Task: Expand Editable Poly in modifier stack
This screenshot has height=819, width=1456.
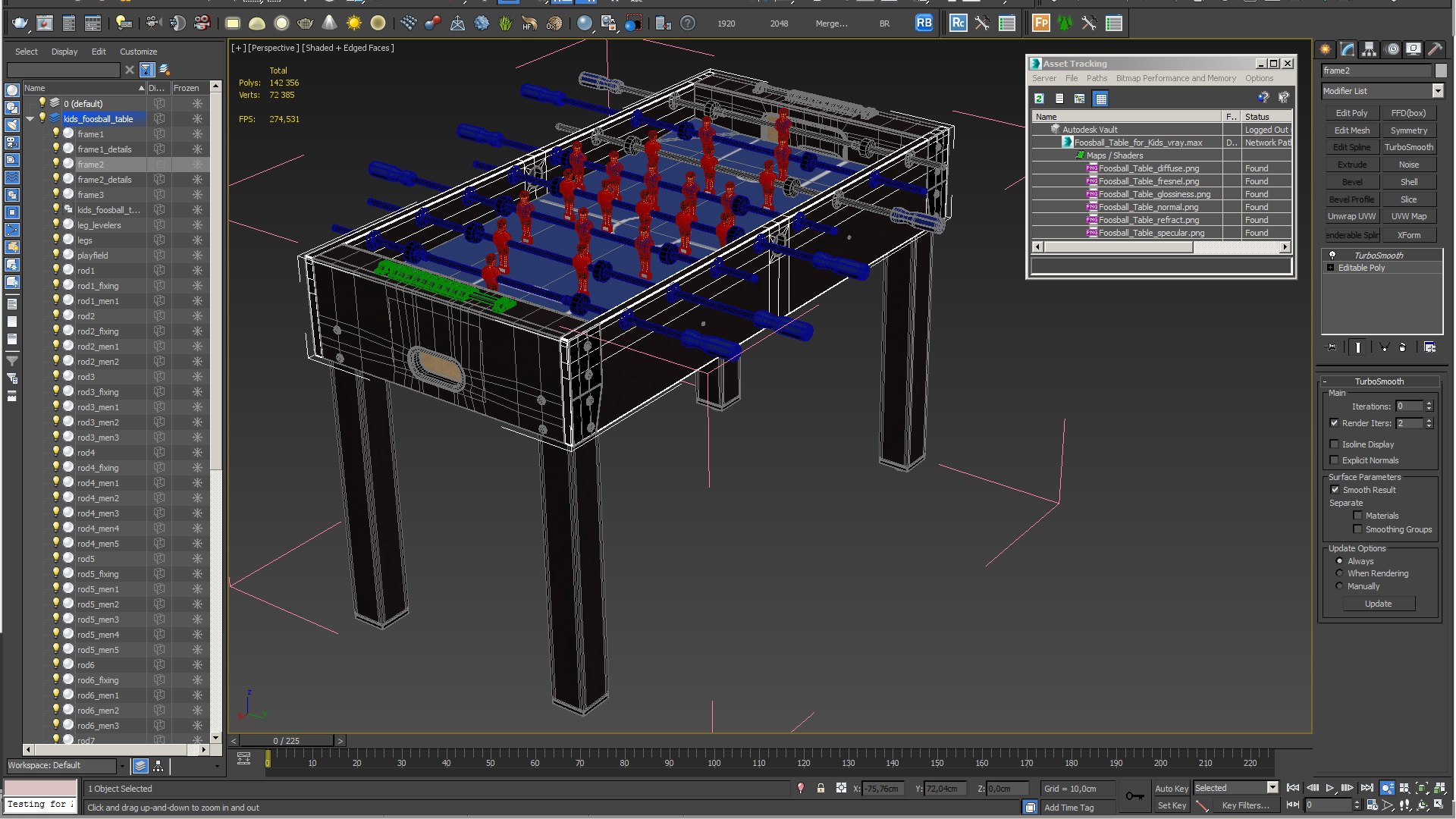Action: [x=1330, y=268]
